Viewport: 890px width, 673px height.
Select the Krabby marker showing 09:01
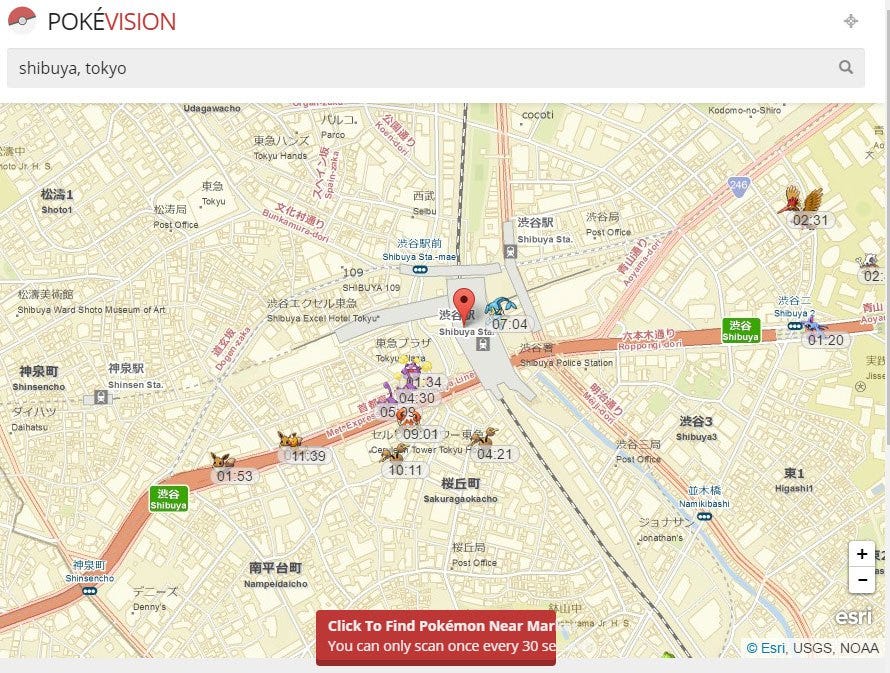(x=408, y=418)
